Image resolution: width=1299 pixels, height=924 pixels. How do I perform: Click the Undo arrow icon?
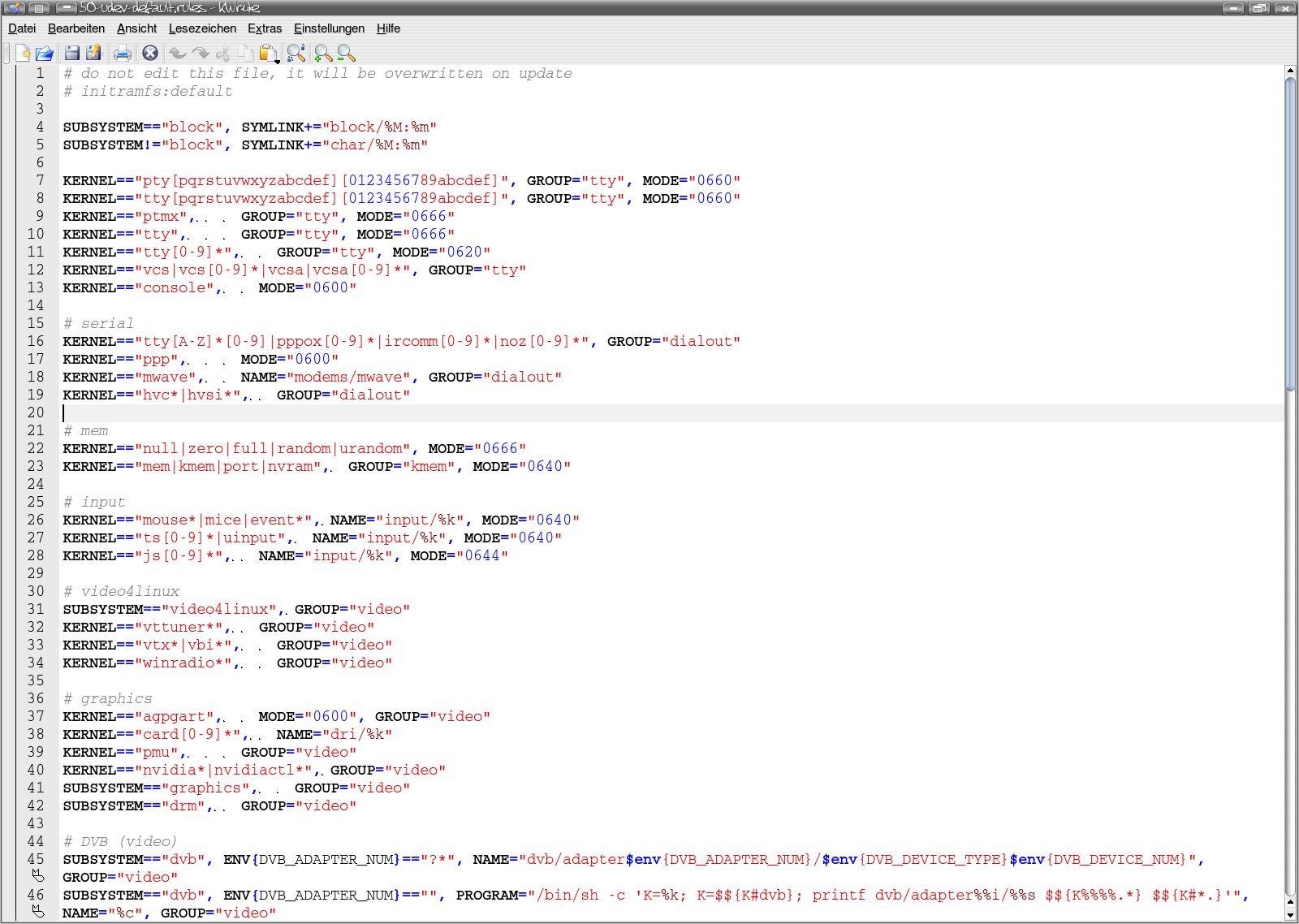(x=177, y=53)
